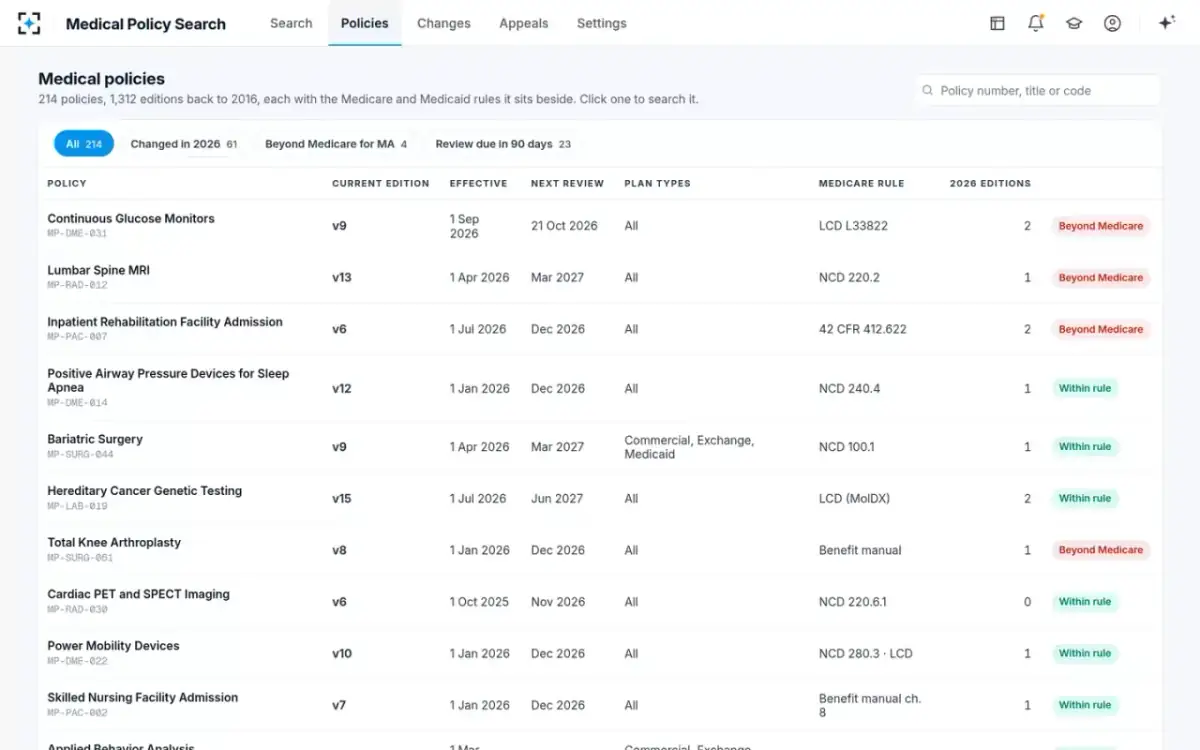Open the sparkle AI assistant icon
Viewport: 1200px width, 750px height.
[x=1166, y=23]
